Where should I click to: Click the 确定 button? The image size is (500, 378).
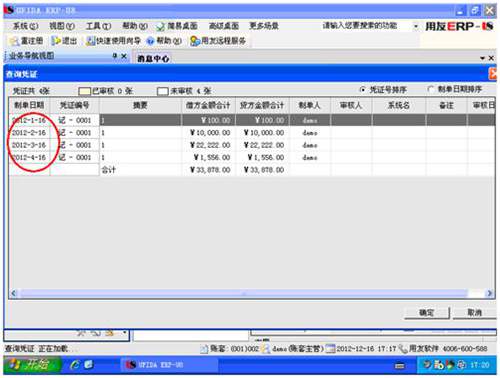427,313
